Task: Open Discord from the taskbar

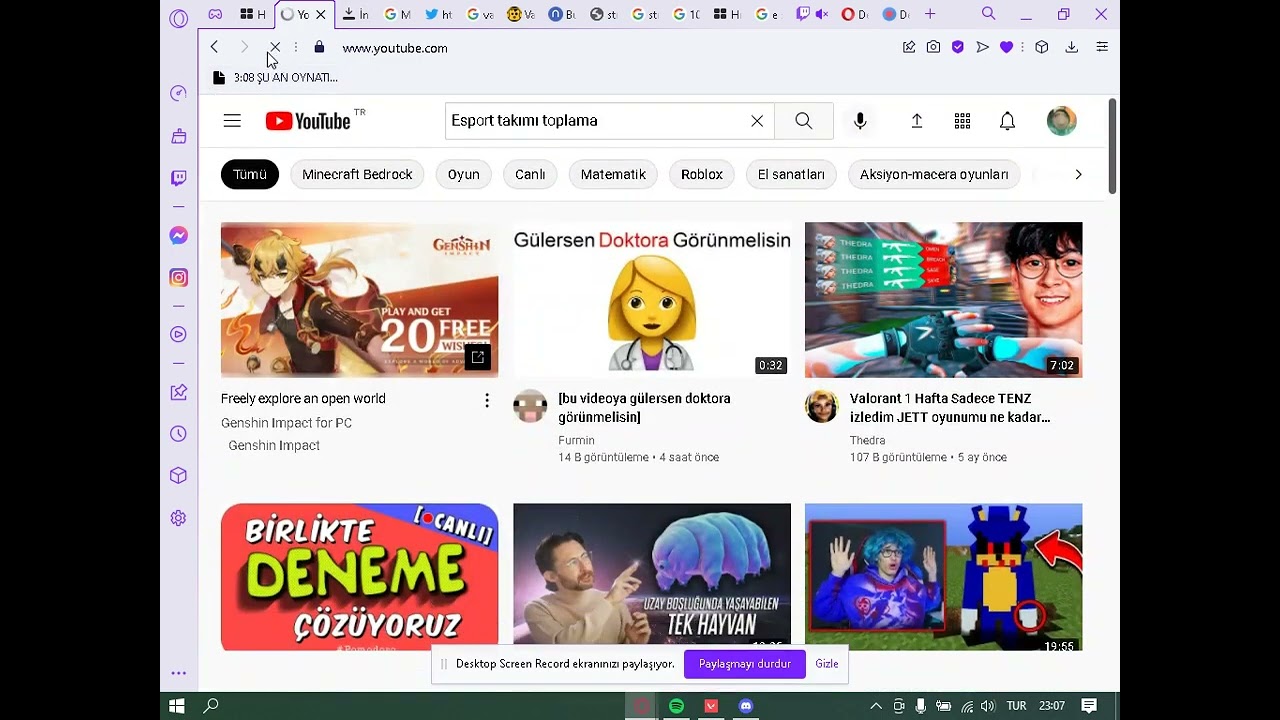Action: pos(745,706)
